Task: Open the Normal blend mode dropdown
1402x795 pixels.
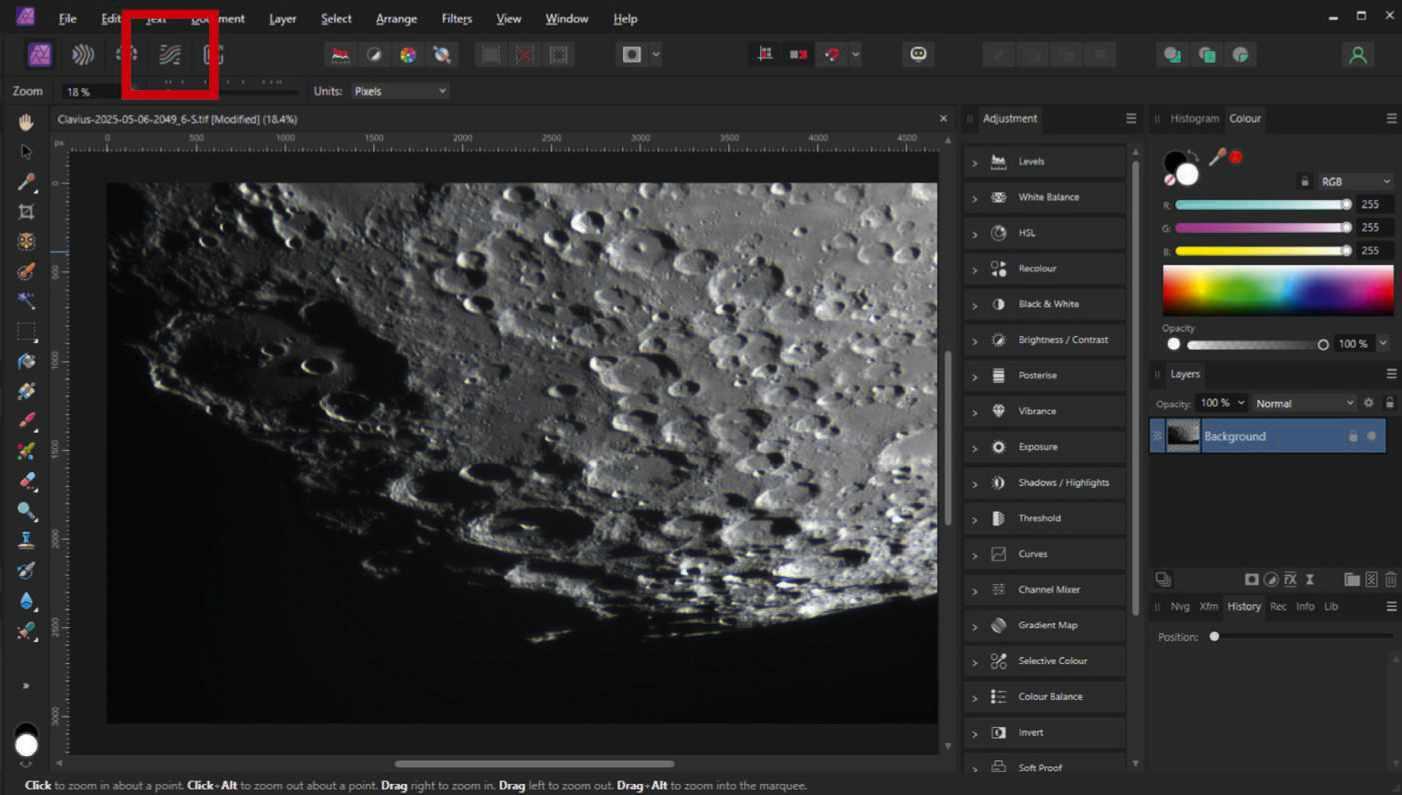Action: click(1304, 403)
